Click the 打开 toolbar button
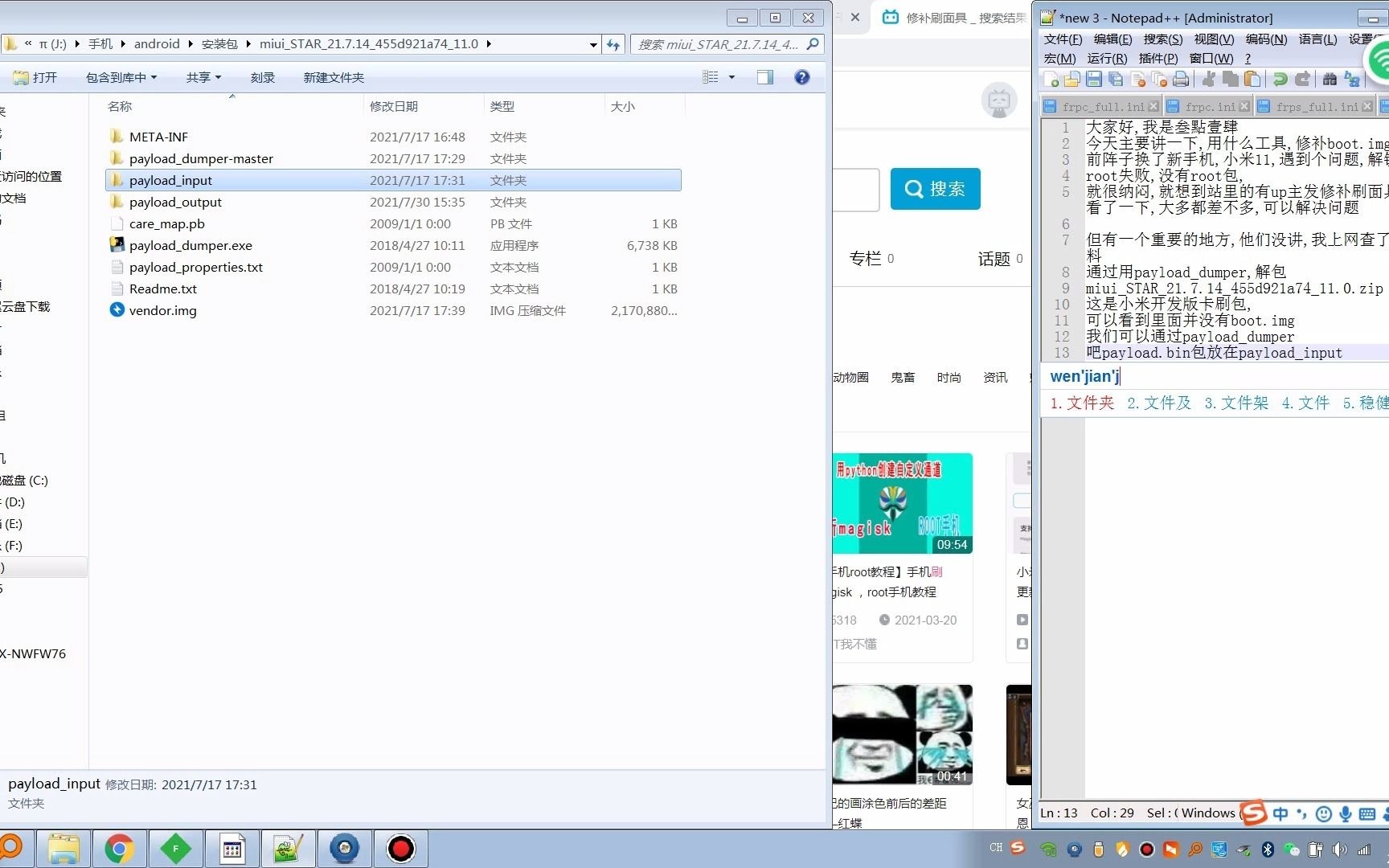Image resolution: width=1389 pixels, height=868 pixels. pos(35,77)
